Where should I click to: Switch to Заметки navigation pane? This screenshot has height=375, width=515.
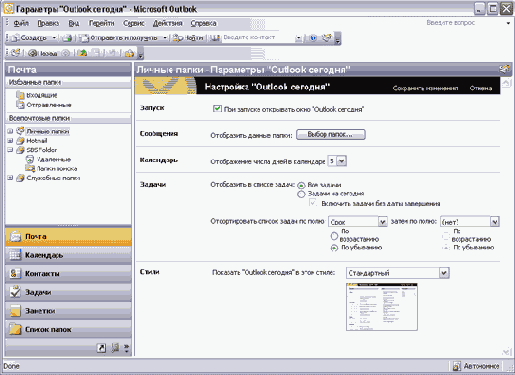(x=68, y=311)
